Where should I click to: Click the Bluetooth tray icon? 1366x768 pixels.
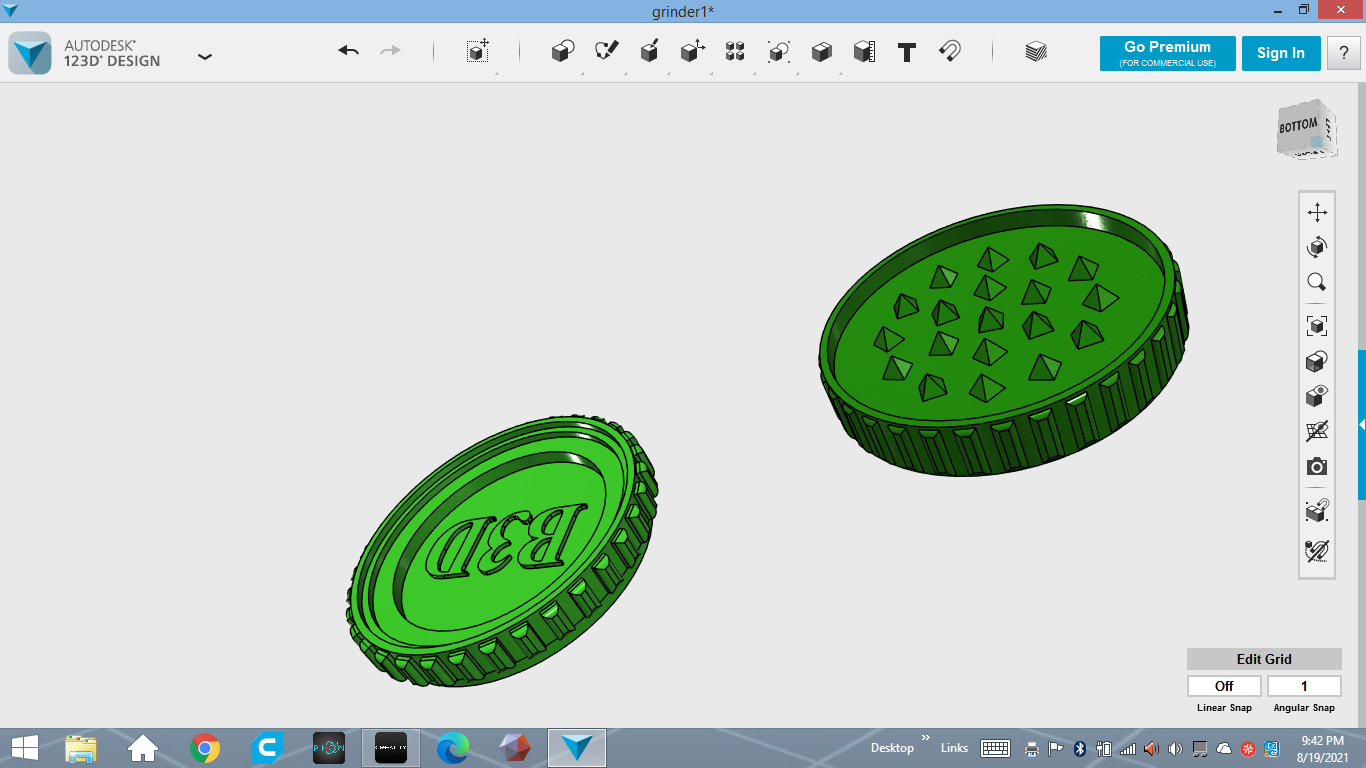click(x=1080, y=748)
